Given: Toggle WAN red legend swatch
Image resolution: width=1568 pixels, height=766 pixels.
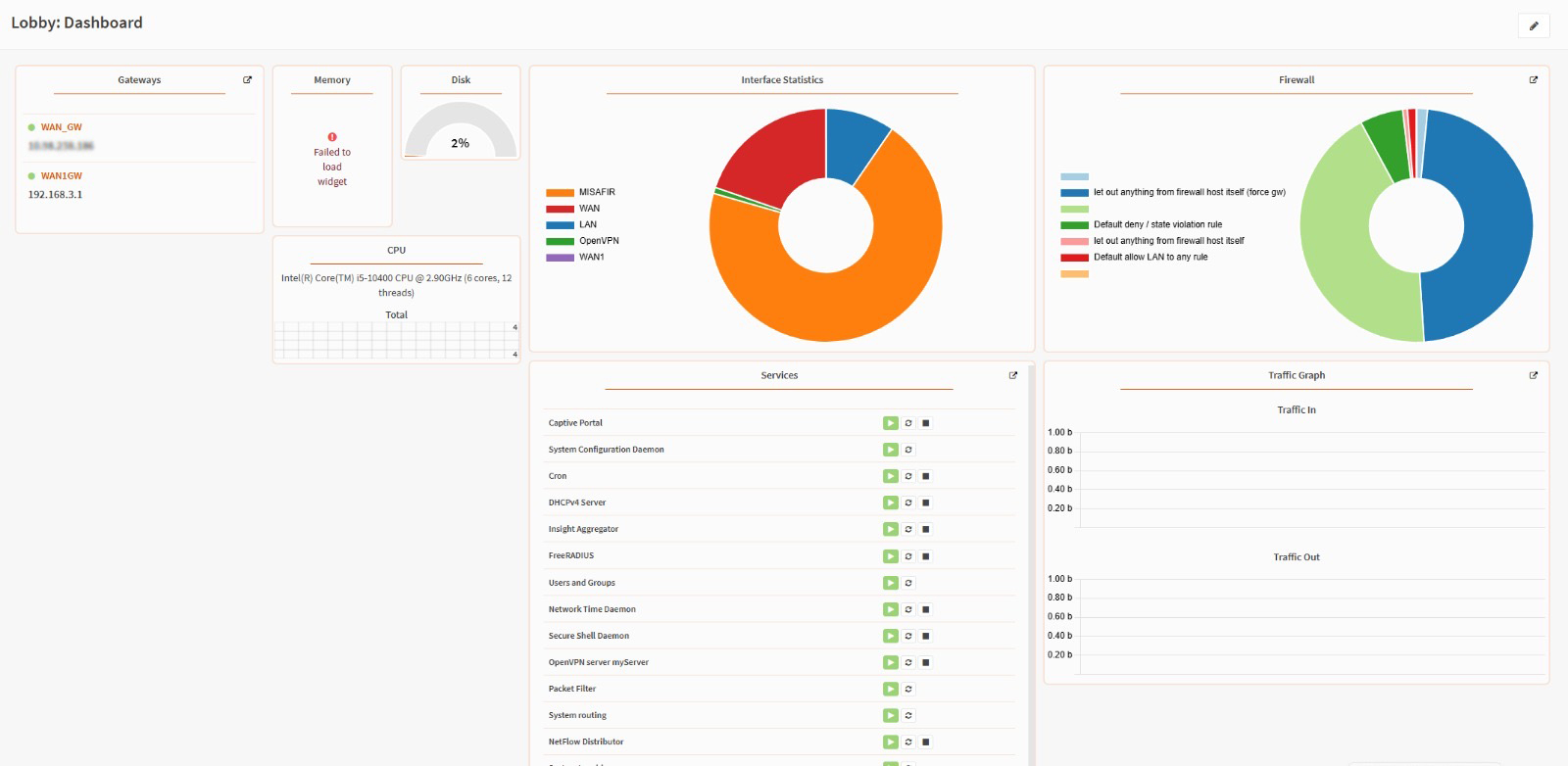Looking at the screenshot, I should click(560, 209).
